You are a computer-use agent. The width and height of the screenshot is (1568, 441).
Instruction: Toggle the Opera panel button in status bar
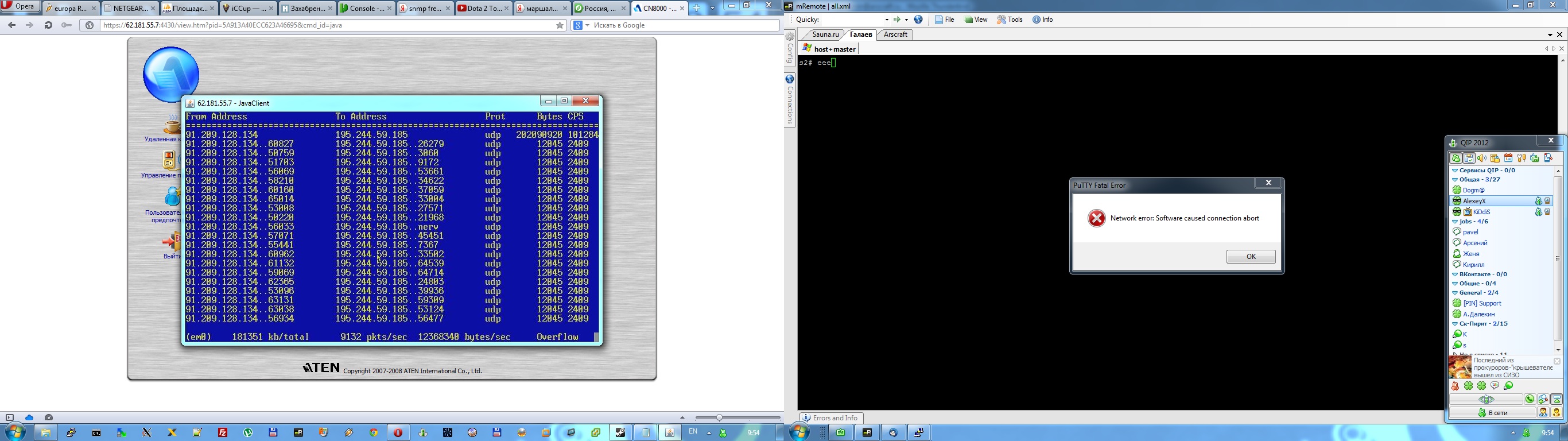(10, 417)
